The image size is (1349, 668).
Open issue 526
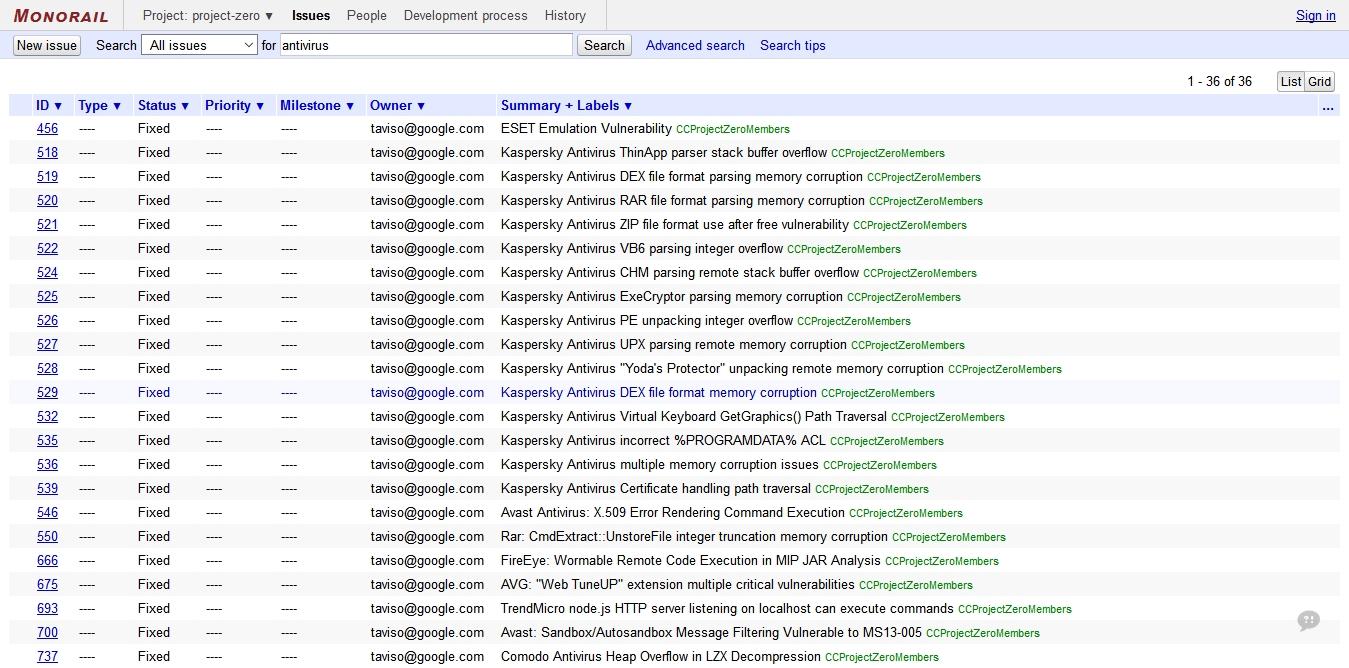47,321
